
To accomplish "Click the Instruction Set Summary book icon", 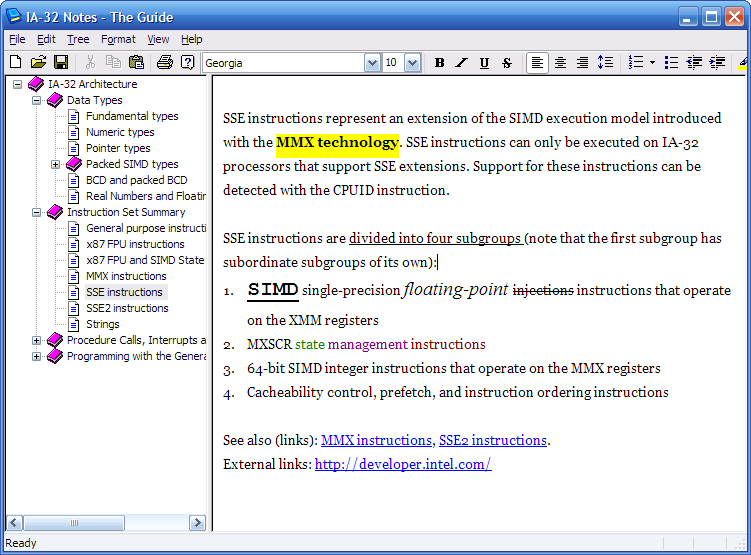I will point(55,212).
